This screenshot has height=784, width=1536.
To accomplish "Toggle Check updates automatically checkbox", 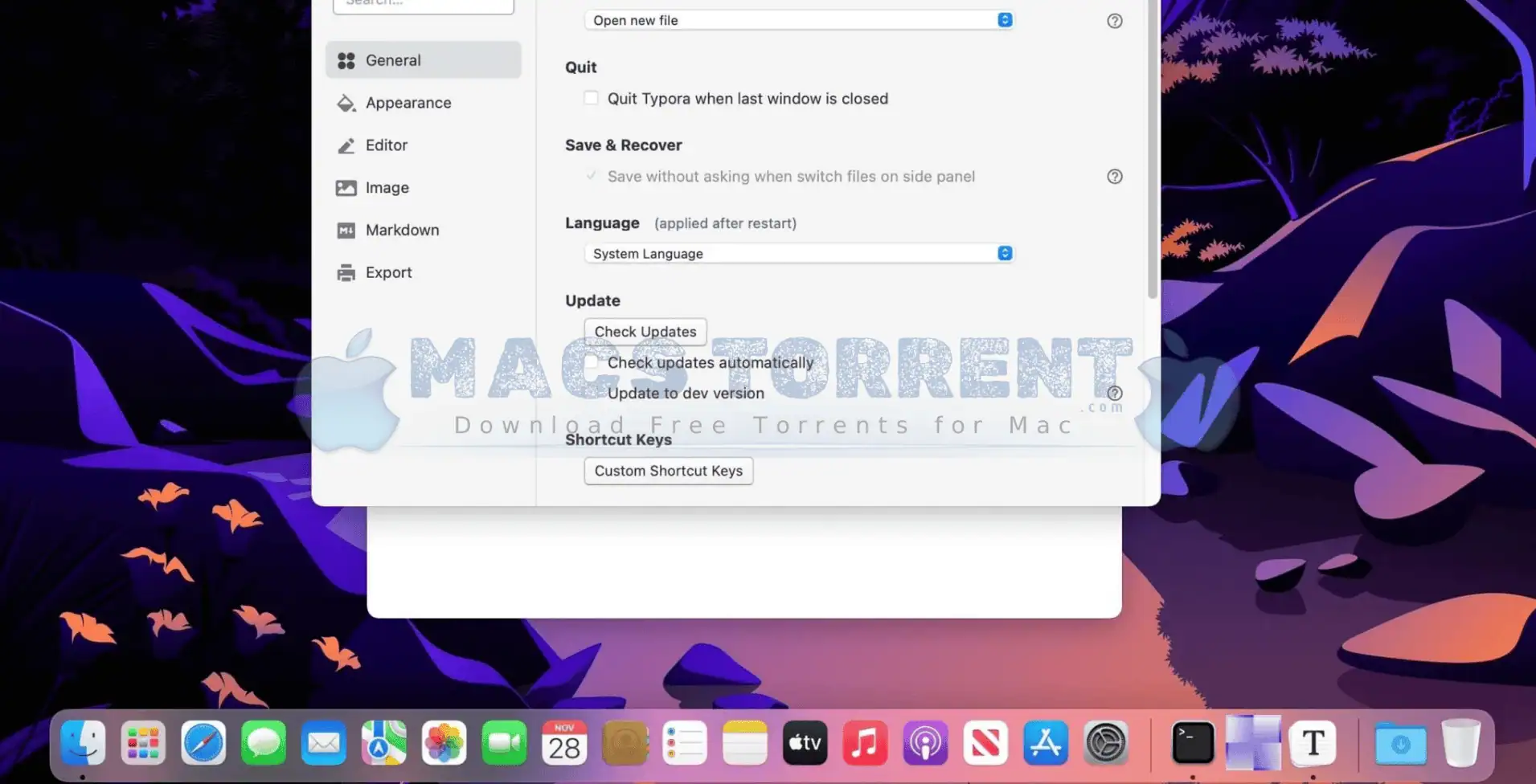I will [591, 362].
